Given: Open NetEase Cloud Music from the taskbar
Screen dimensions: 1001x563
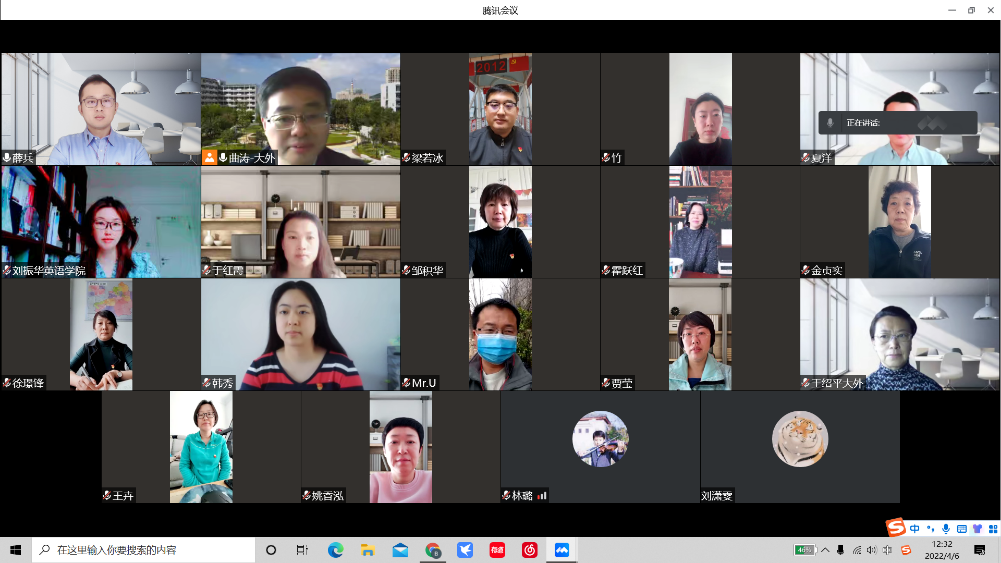Looking at the screenshot, I should (x=530, y=550).
